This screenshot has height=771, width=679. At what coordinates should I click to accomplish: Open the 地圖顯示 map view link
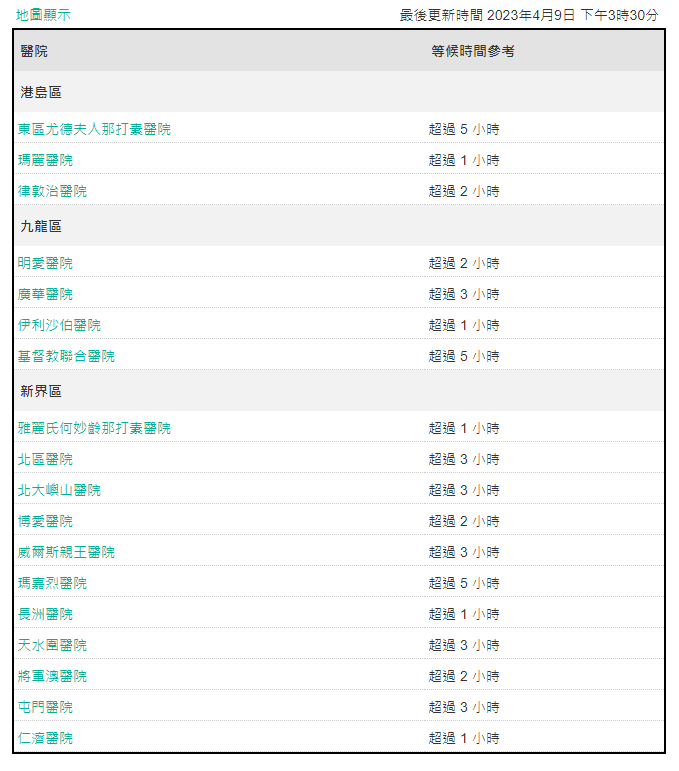pyautogui.click(x=44, y=15)
